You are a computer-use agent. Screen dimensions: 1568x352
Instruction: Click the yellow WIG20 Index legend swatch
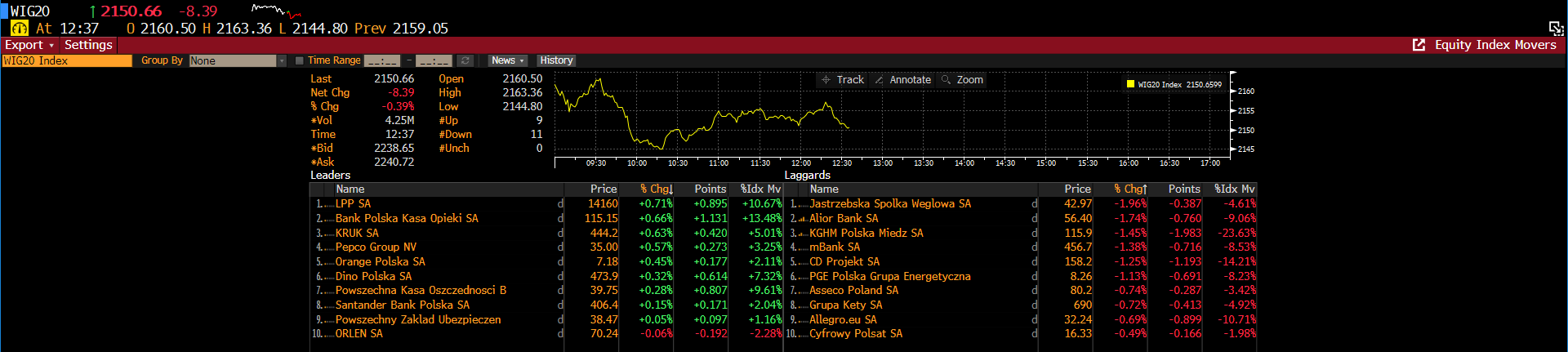tap(1130, 84)
